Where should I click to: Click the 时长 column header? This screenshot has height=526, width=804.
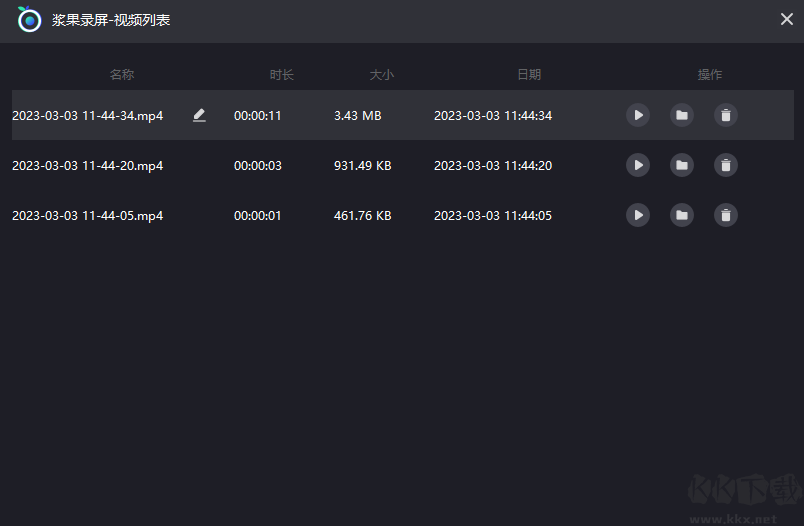click(x=282, y=75)
